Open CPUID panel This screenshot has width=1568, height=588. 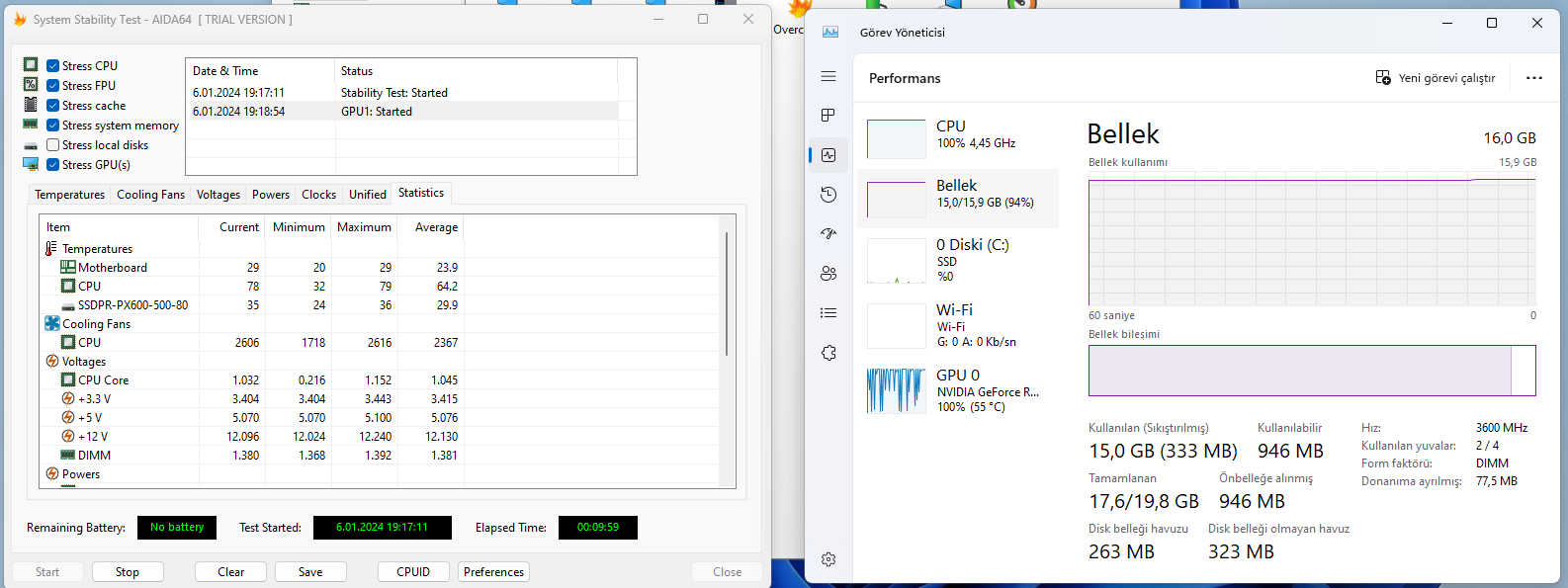click(413, 572)
